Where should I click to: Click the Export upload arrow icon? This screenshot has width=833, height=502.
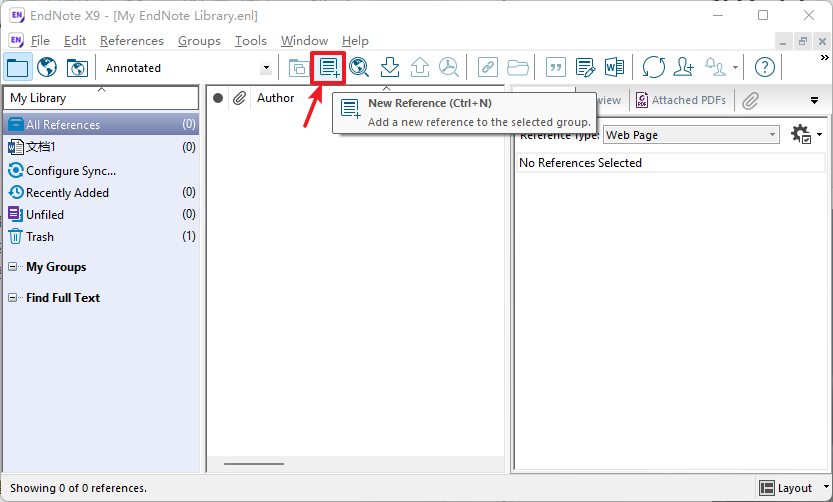(420, 67)
